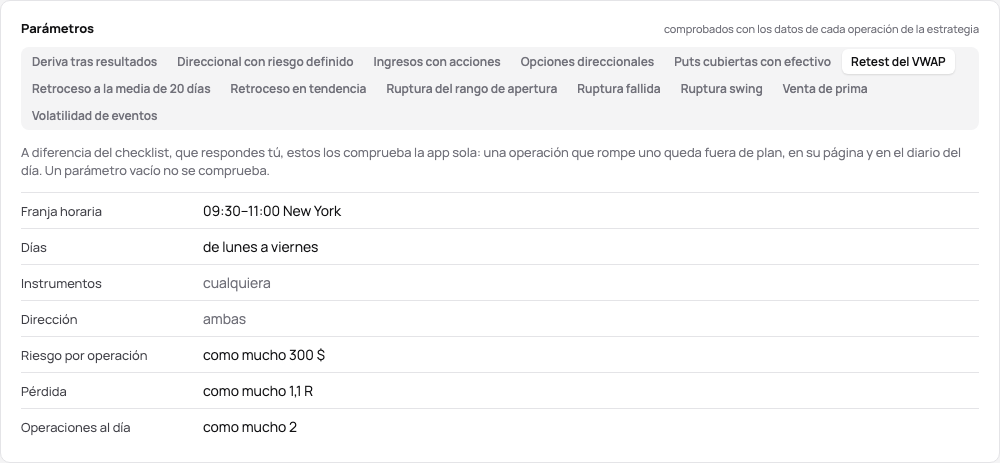This screenshot has height=463, width=1000.
Task: Select the Ingresos con acciones tab
Action: point(437,62)
